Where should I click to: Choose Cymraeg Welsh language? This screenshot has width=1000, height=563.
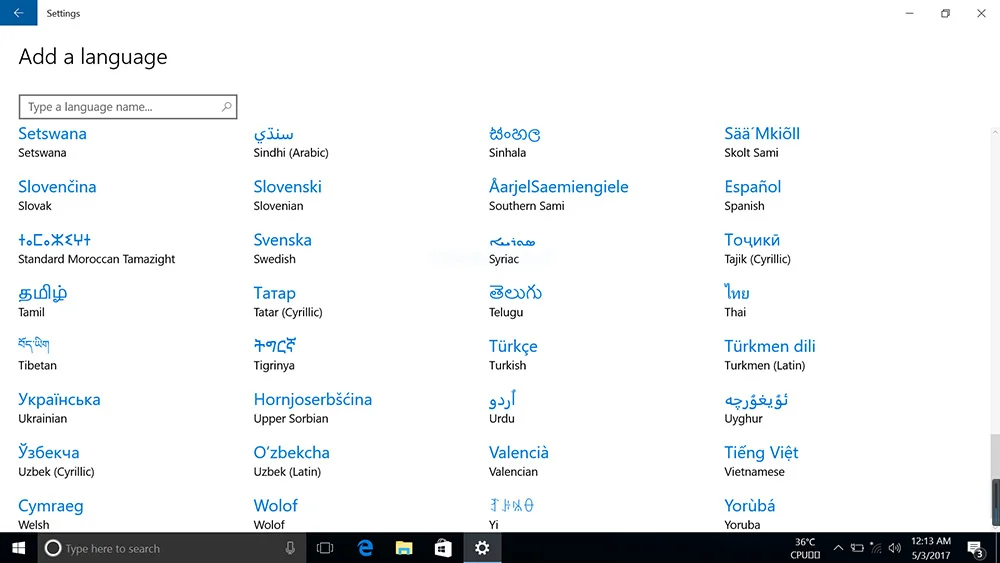pos(50,515)
